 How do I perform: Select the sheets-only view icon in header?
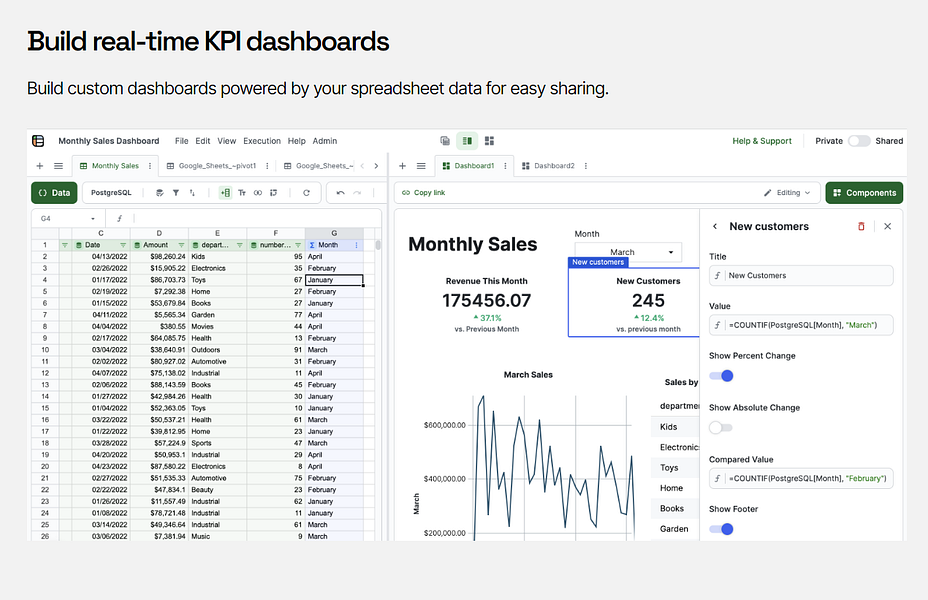[x=445, y=141]
